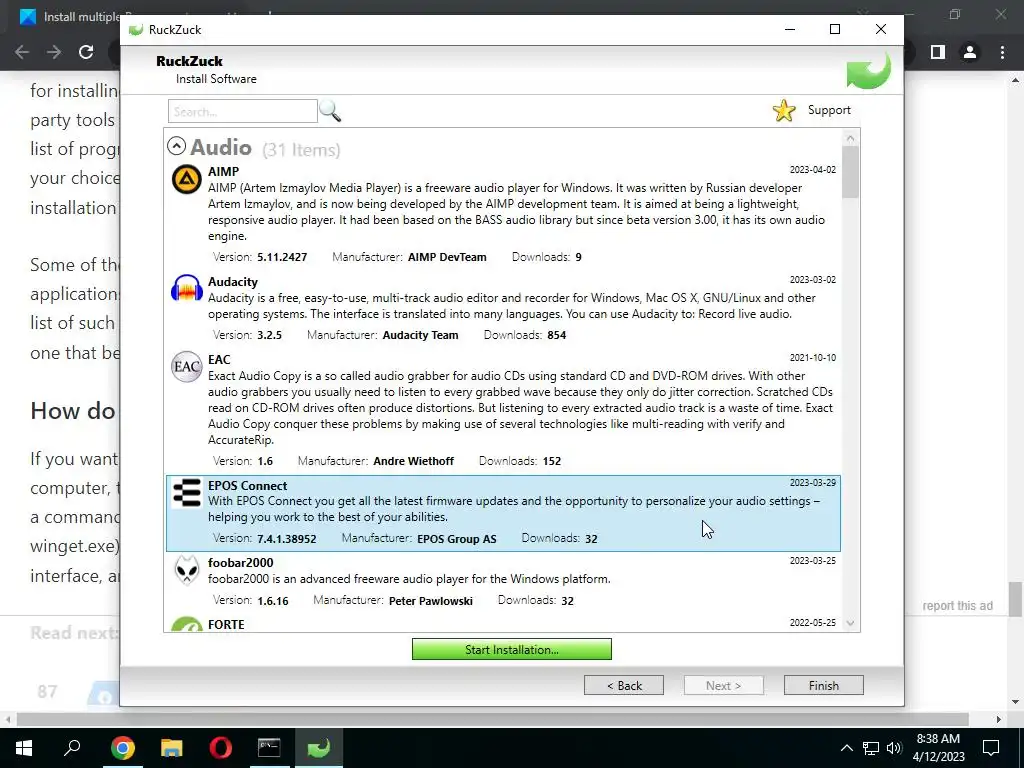Screen dimensions: 1024x768
Task: Click the software list scroll-up arrow
Action: [x=850, y=138]
